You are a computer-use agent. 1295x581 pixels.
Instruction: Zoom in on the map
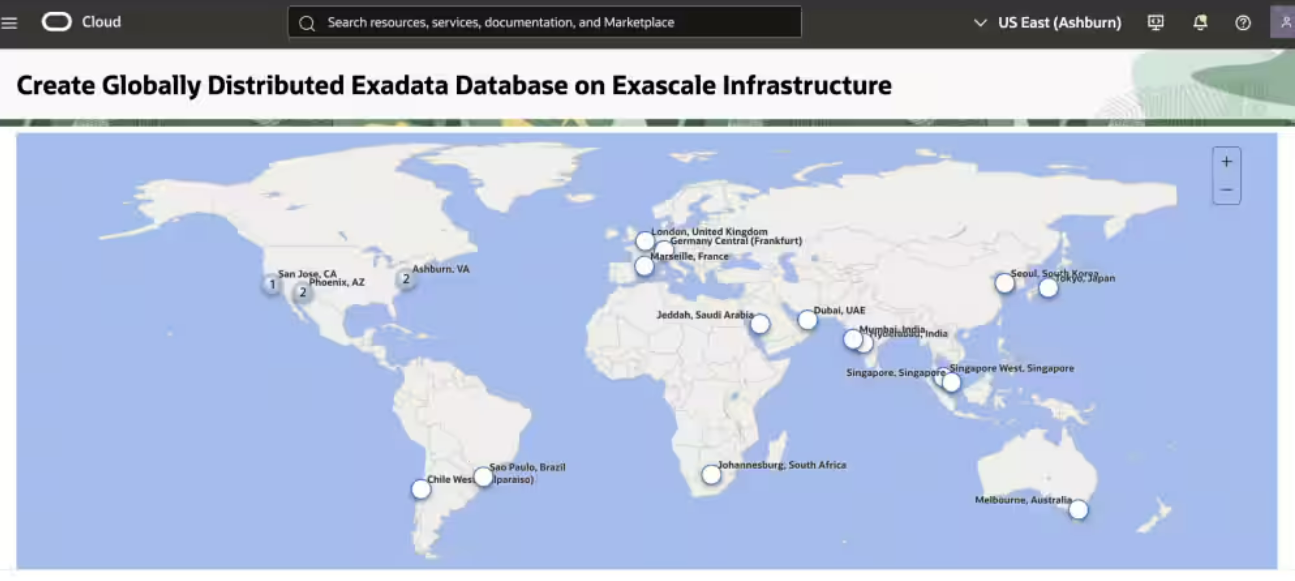[1226, 162]
